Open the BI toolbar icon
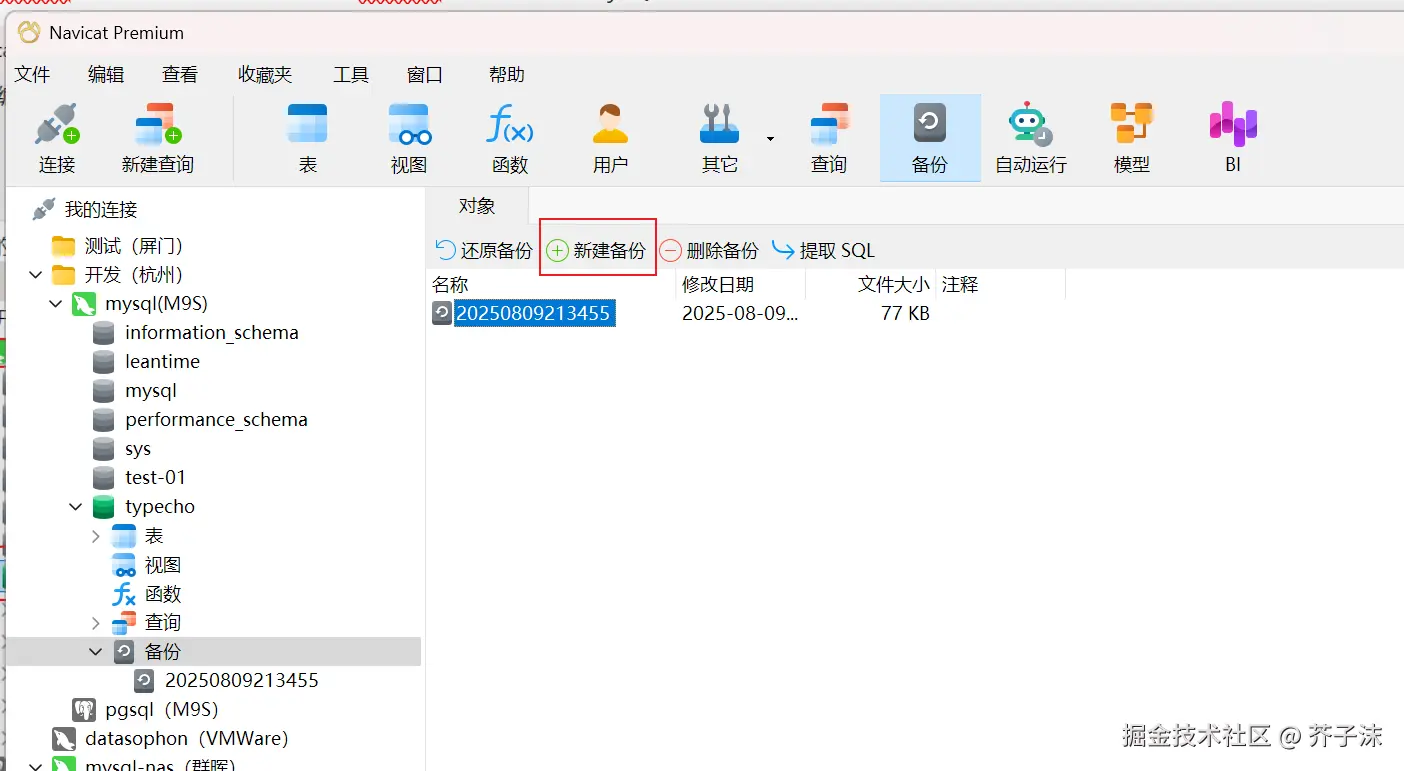 (1233, 139)
